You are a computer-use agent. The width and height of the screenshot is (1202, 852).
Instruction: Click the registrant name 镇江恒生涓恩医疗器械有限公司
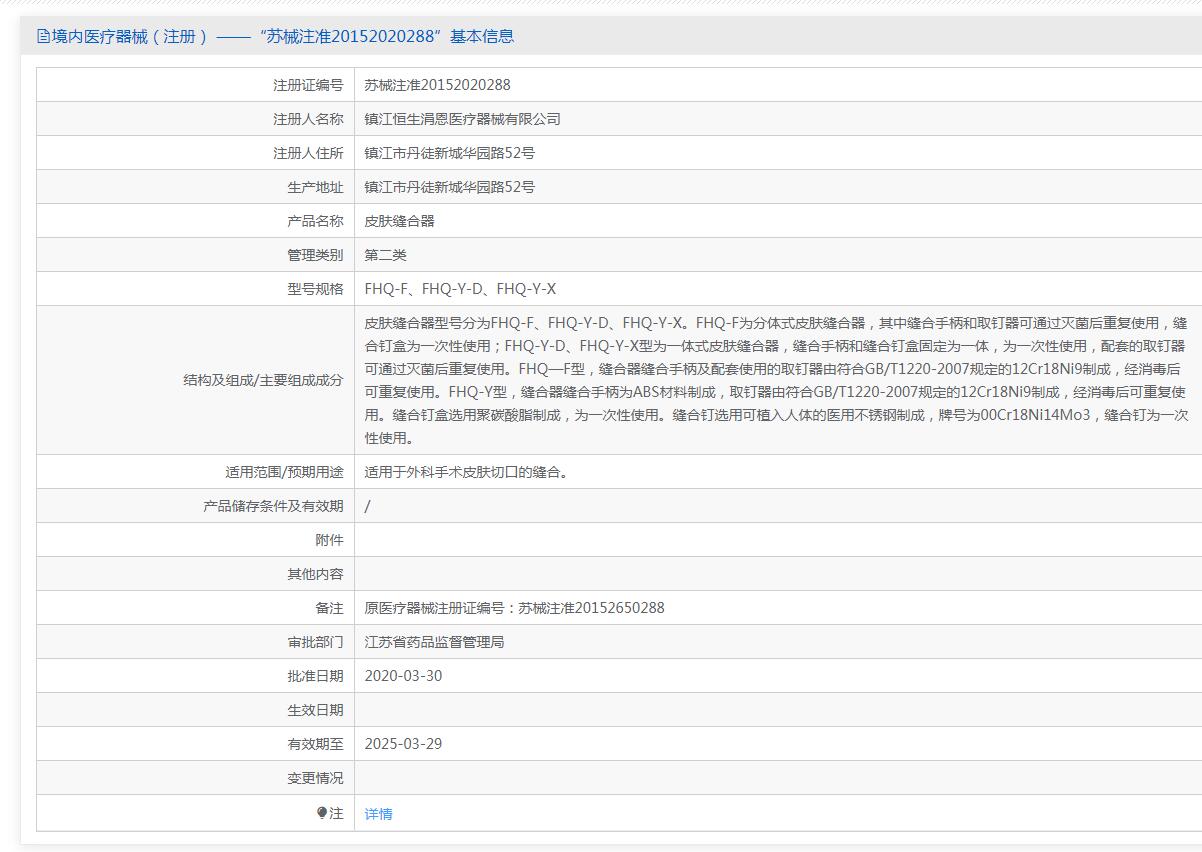pyautogui.click(x=462, y=119)
